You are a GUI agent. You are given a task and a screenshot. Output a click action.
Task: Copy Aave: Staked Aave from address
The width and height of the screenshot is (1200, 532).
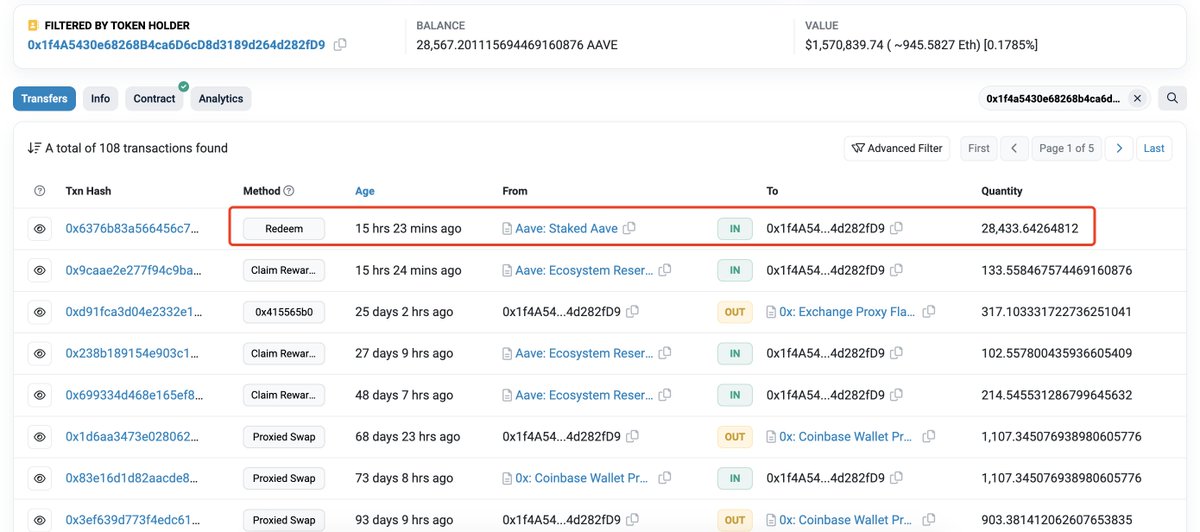[629, 229]
